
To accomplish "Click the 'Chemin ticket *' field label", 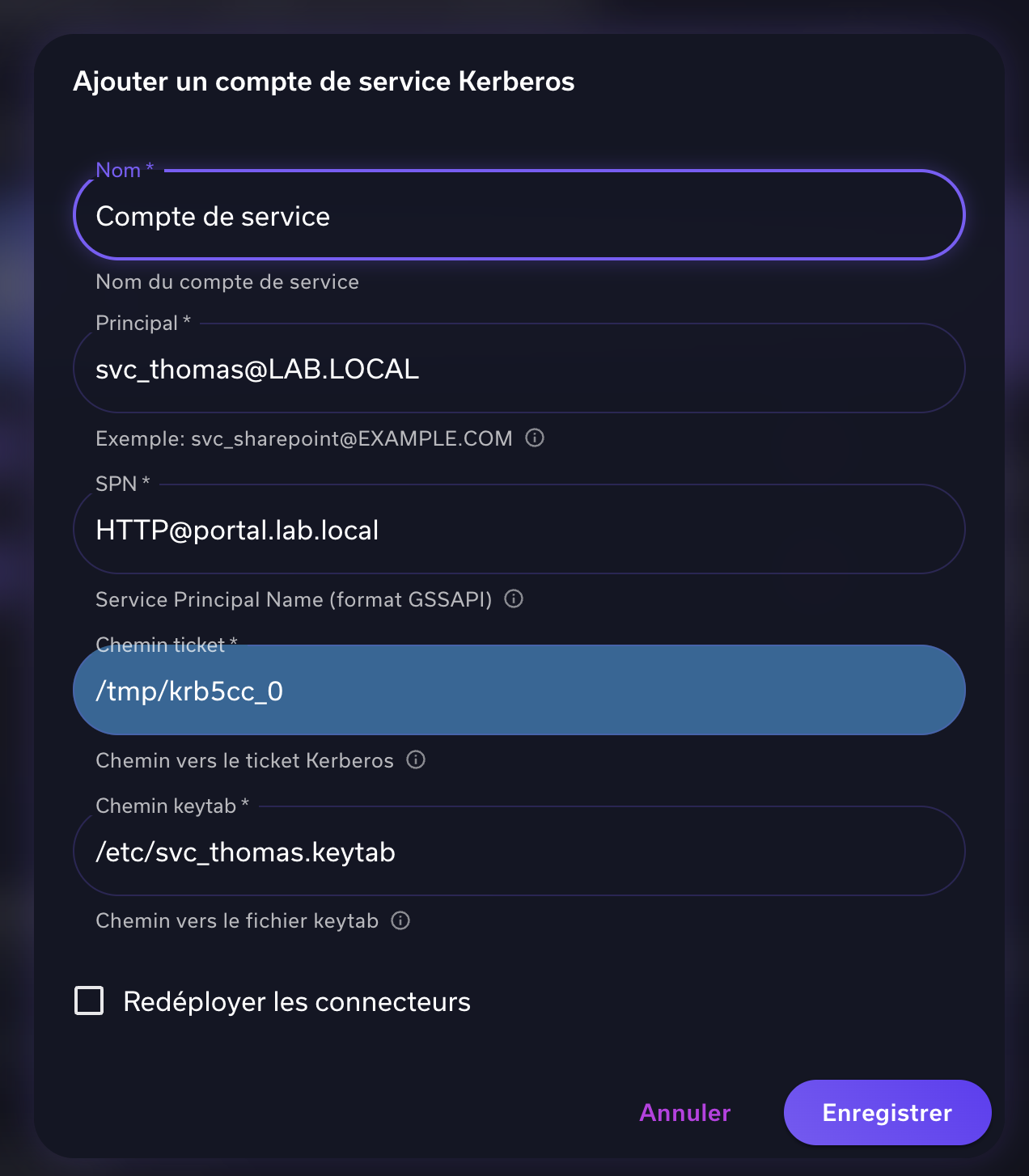I will pyautogui.click(x=166, y=645).
